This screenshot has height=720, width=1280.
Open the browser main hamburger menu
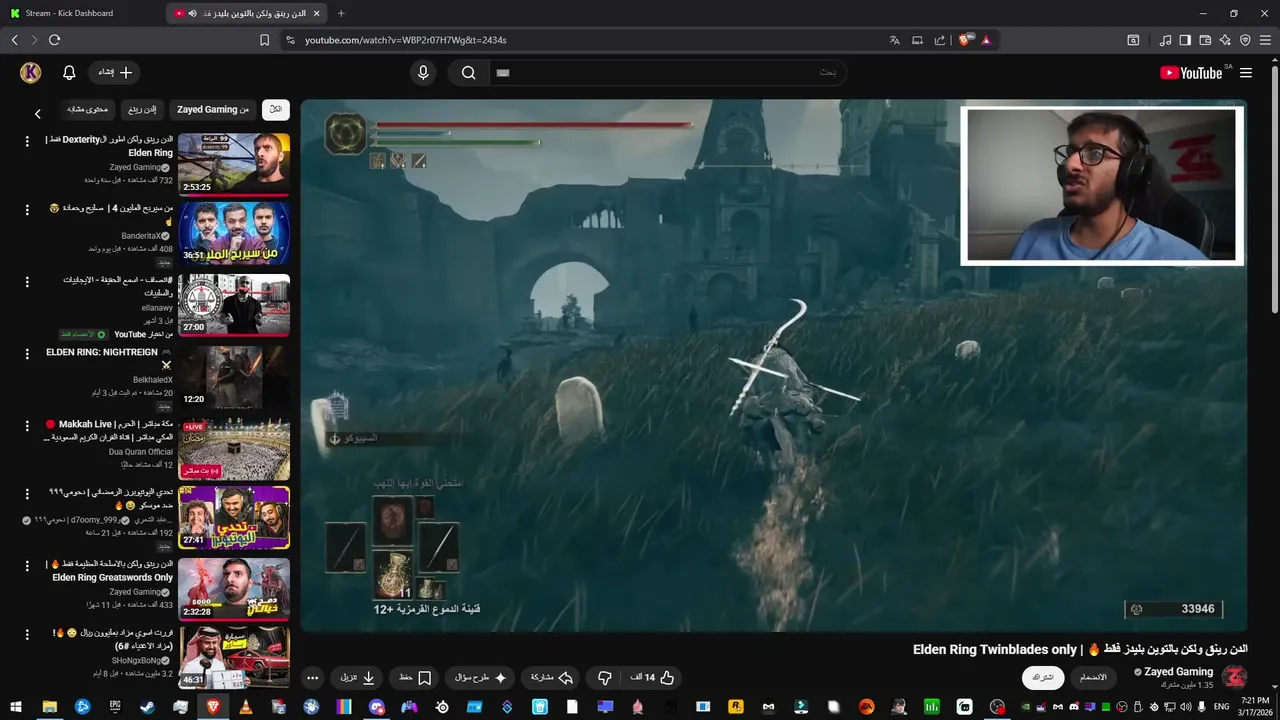point(1265,40)
